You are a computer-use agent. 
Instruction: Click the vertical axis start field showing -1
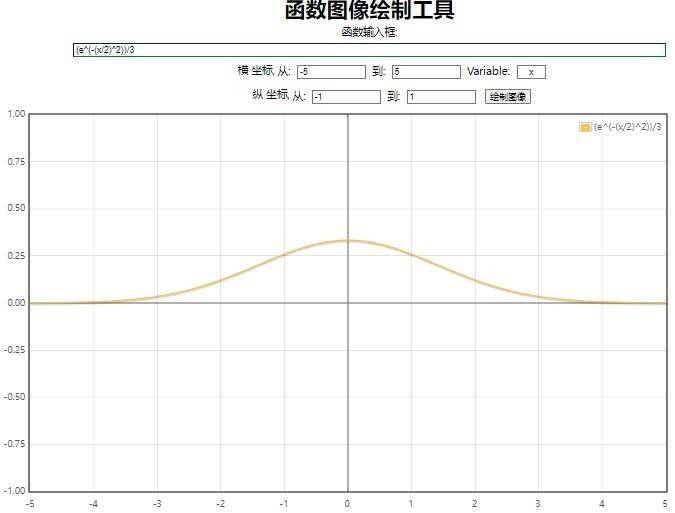click(347, 97)
